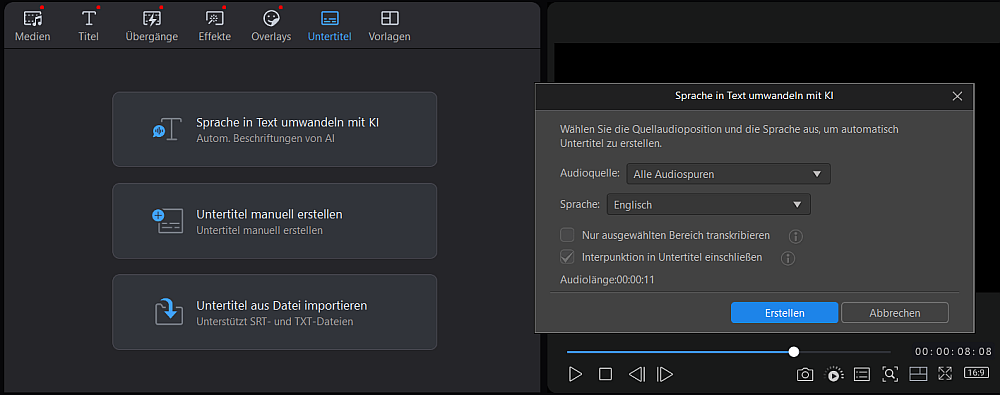Toggle Interpunktion in Untertitel einschließen checkbox
This screenshot has width=1000, height=395.
click(567, 257)
